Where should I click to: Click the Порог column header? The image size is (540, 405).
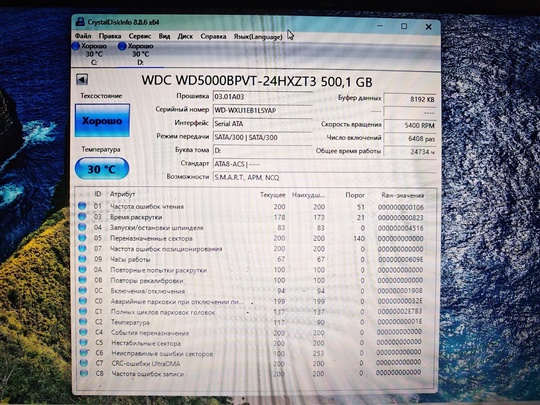pos(355,195)
